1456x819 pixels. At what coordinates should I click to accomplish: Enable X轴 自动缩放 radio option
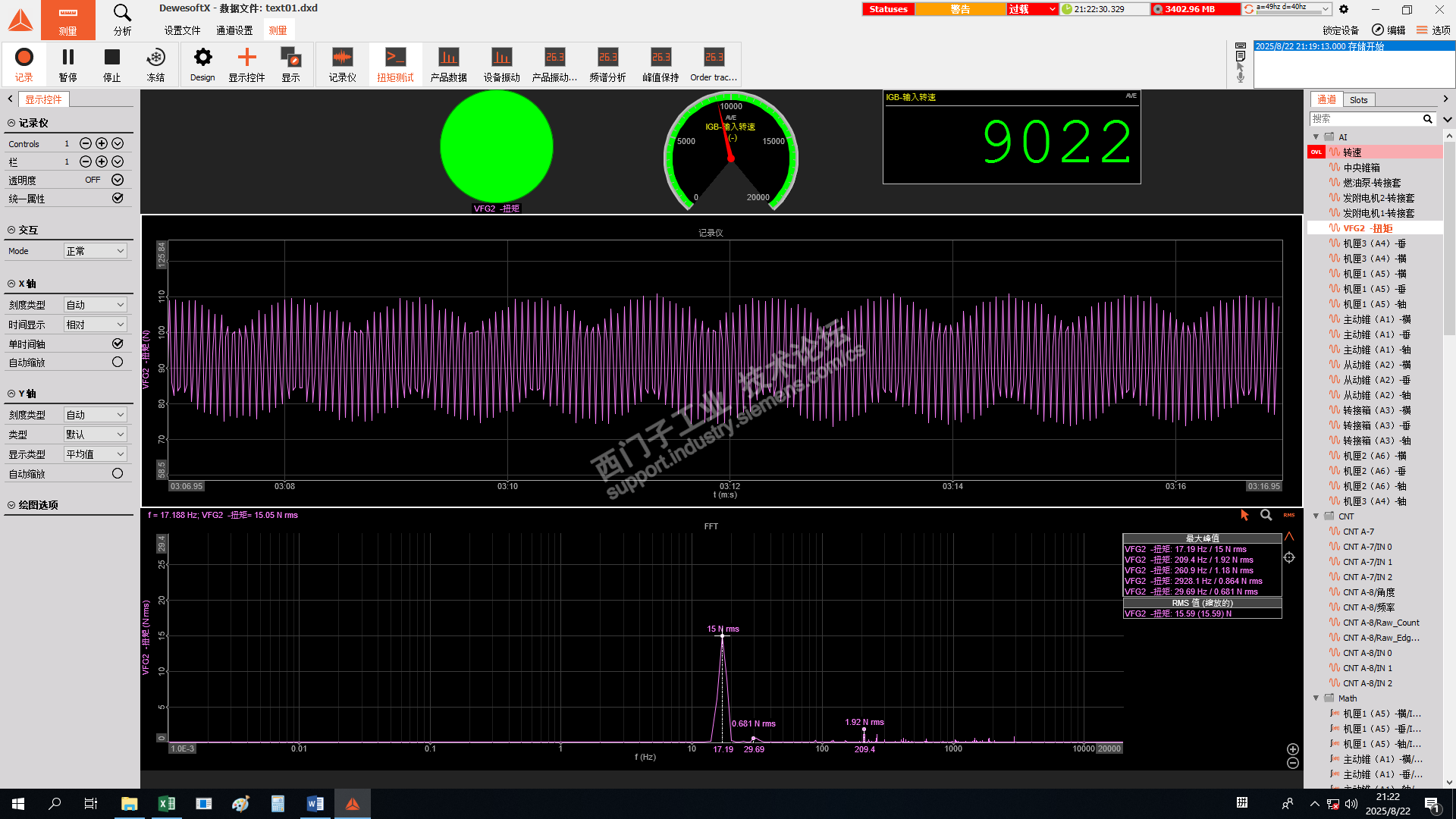[118, 362]
